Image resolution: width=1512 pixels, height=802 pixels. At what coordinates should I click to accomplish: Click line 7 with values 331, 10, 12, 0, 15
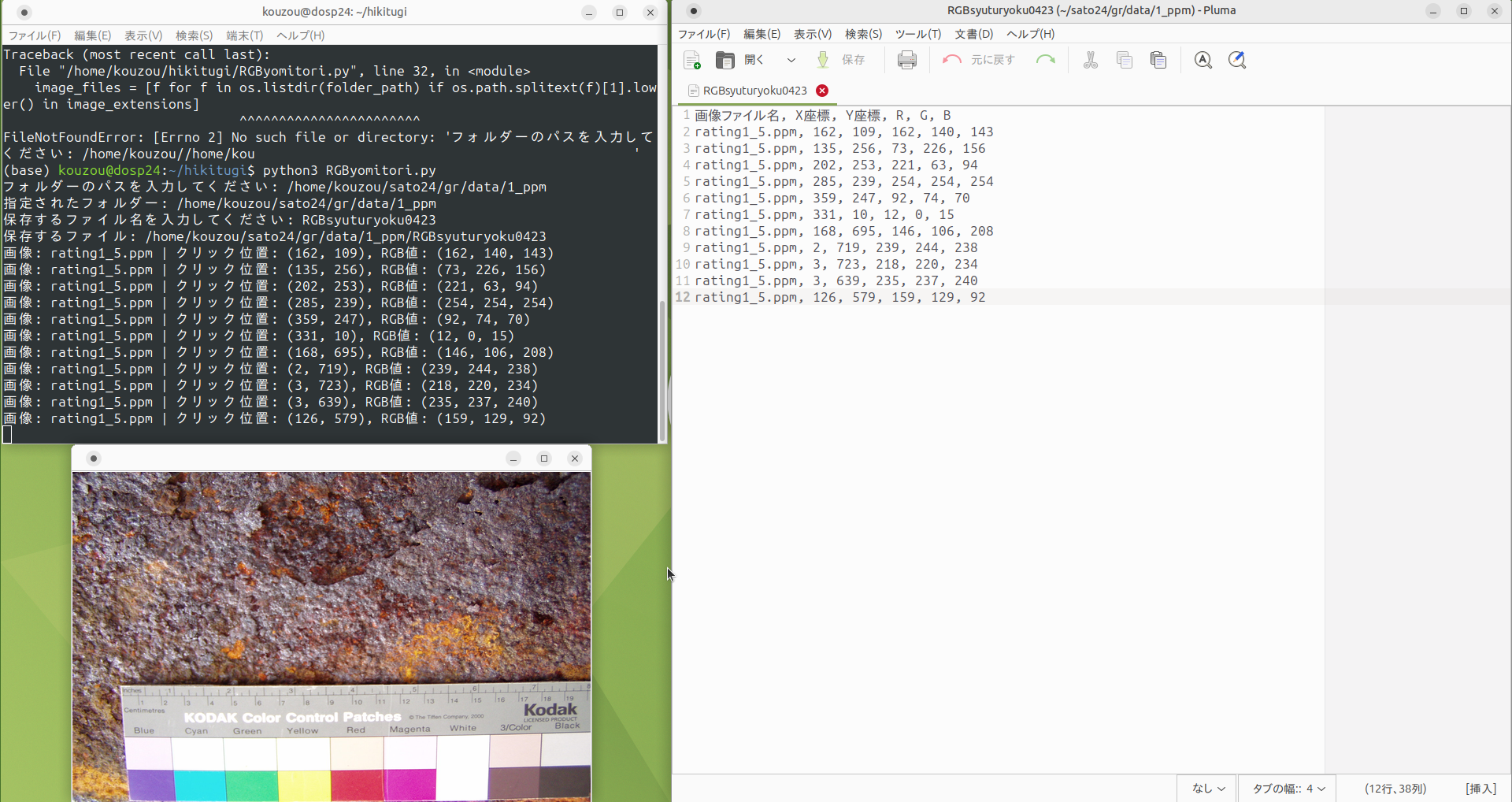tap(825, 215)
